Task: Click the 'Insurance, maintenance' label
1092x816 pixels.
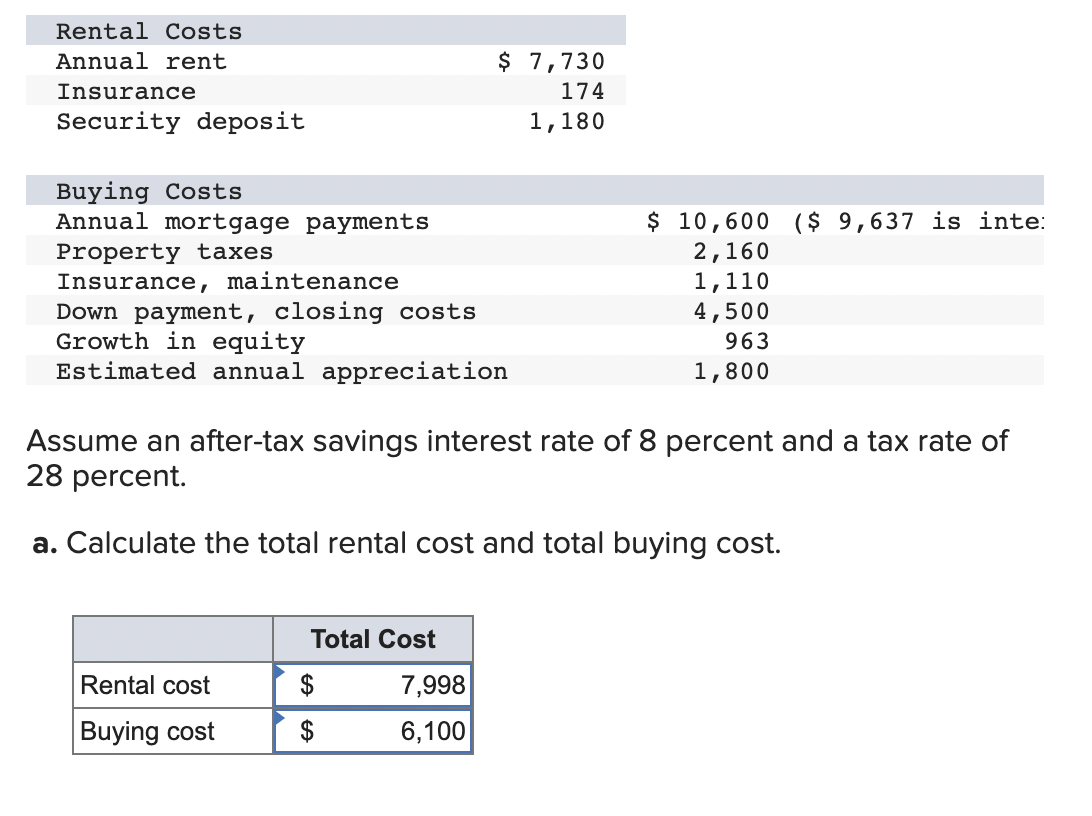Action: tap(227, 281)
